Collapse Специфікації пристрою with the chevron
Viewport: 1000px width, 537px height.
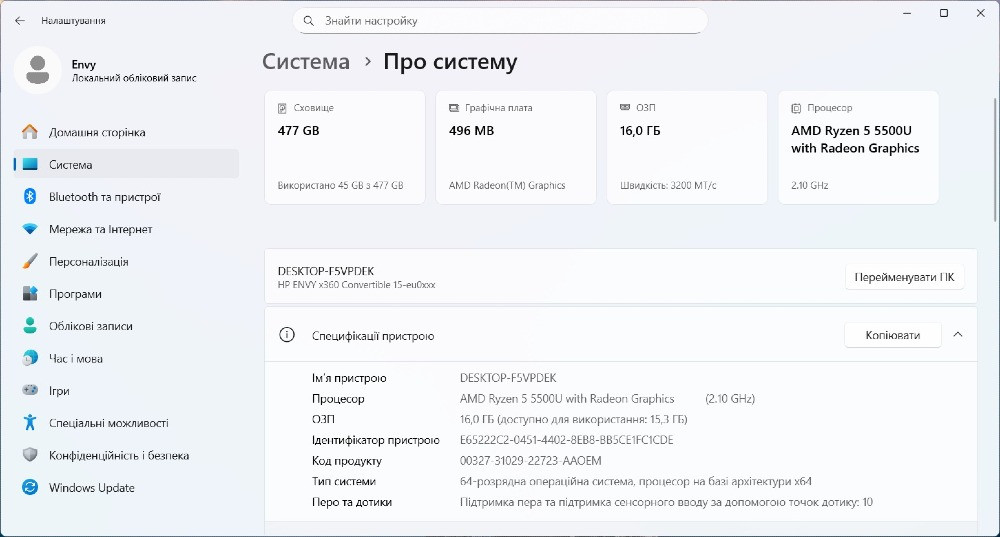(x=957, y=335)
